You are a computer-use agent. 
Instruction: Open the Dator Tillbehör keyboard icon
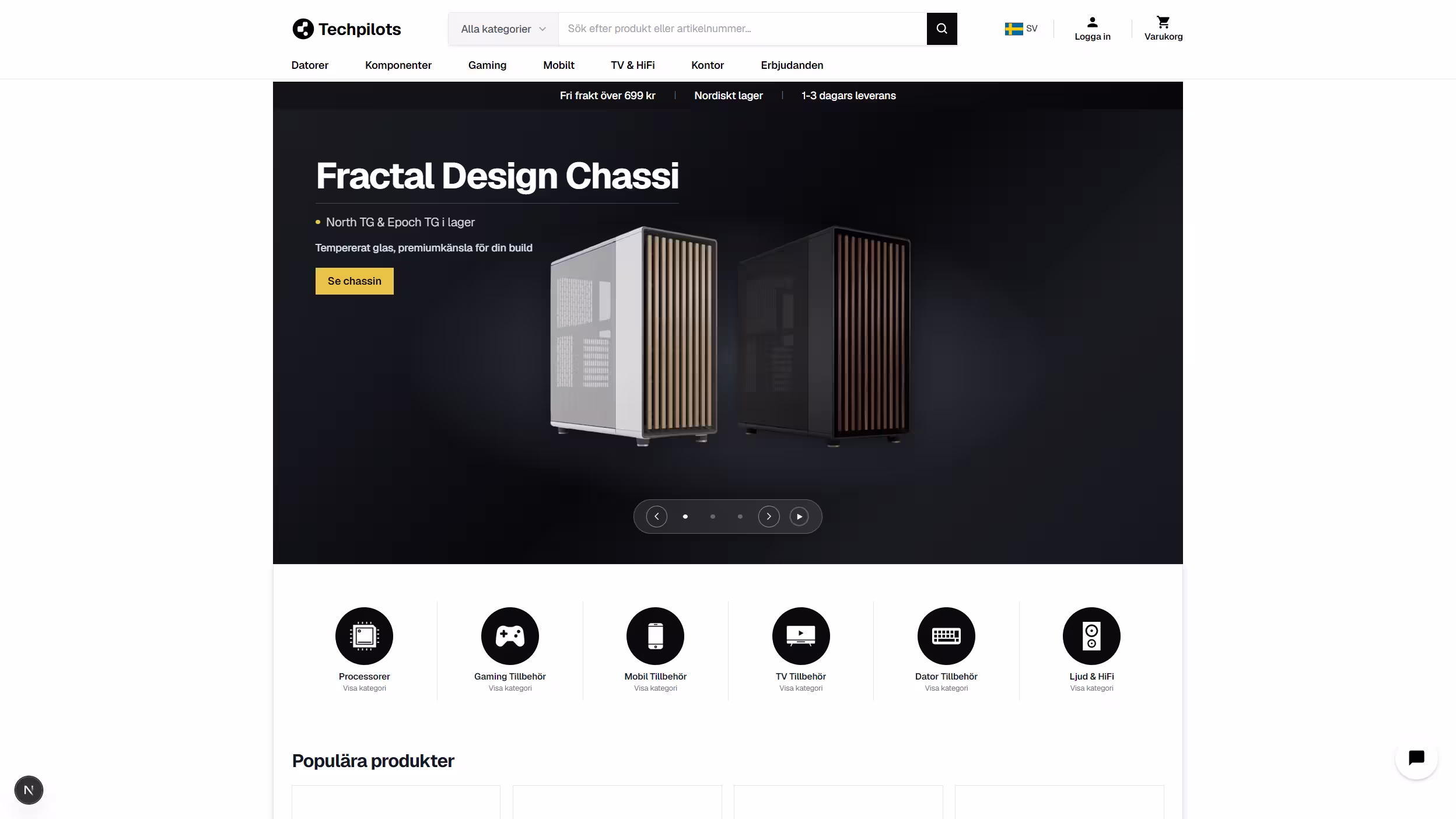[x=946, y=636]
